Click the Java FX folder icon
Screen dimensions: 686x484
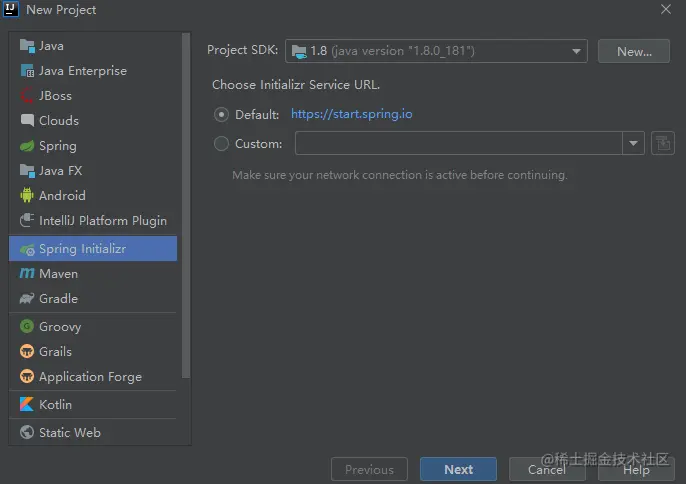point(27,171)
